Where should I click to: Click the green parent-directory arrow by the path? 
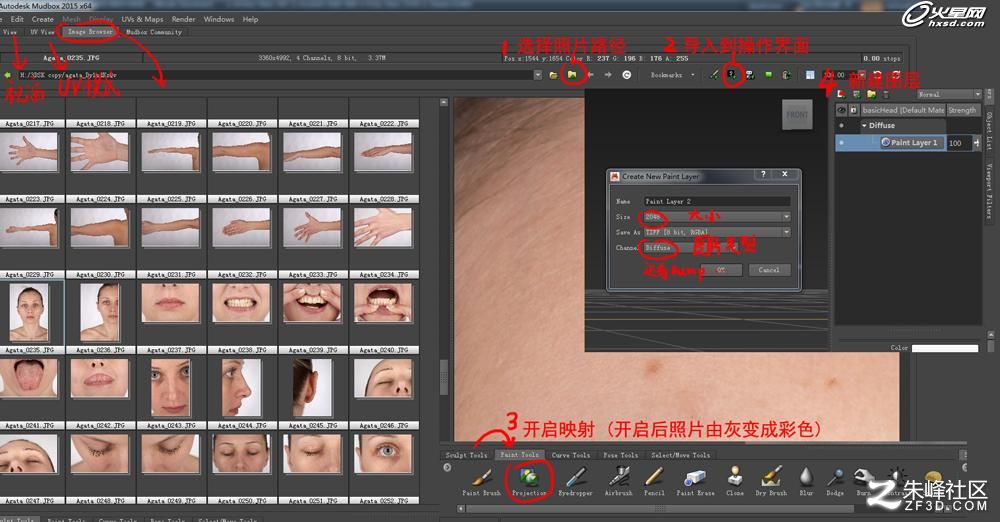[8, 75]
